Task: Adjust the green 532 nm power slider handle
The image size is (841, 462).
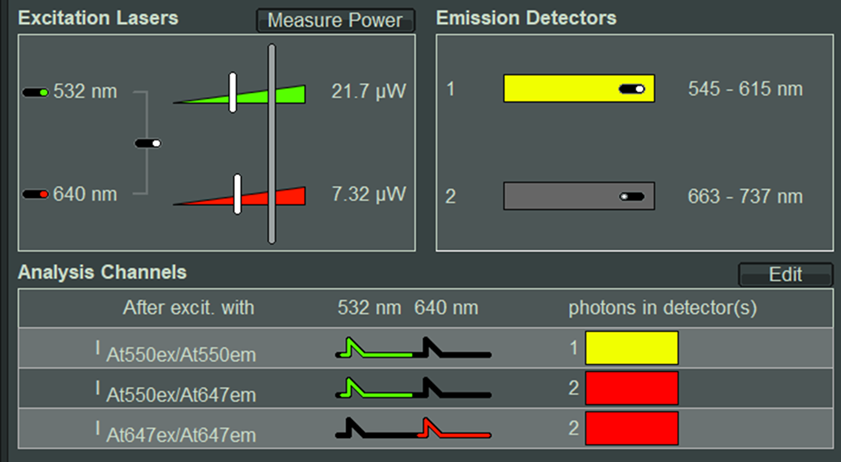Action: [232, 92]
